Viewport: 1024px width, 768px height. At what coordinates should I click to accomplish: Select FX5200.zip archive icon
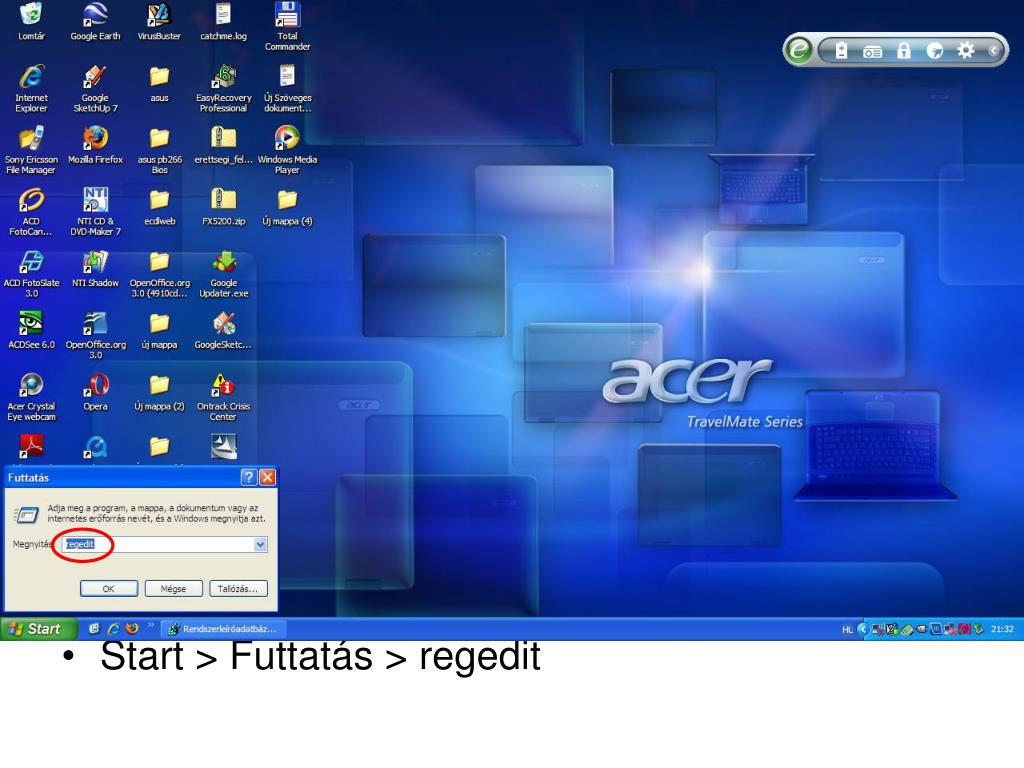click(223, 206)
